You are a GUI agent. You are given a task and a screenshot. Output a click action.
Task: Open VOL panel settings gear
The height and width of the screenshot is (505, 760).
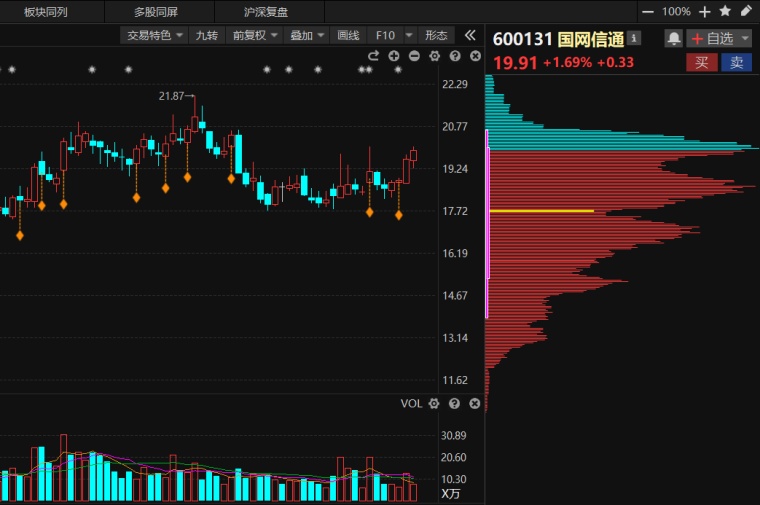(434, 403)
